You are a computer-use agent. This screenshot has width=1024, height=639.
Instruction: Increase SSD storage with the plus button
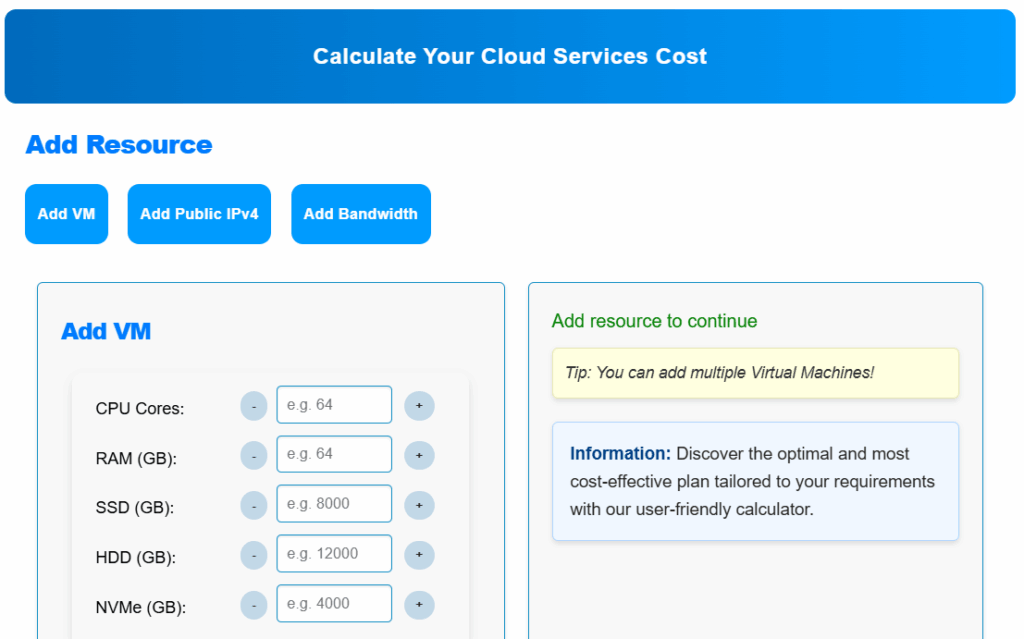[419, 504]
